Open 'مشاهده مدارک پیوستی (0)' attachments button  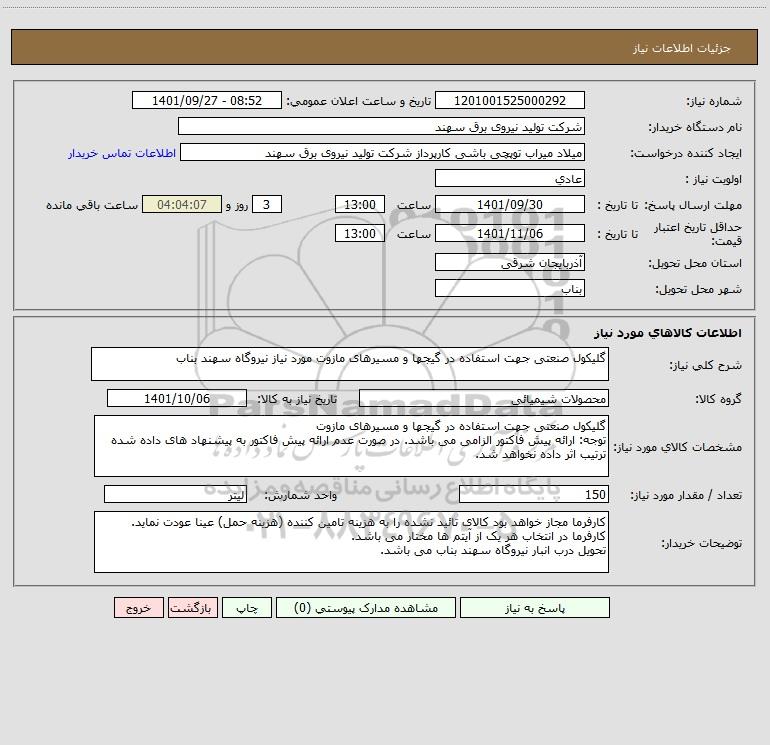tap(366, 608)
